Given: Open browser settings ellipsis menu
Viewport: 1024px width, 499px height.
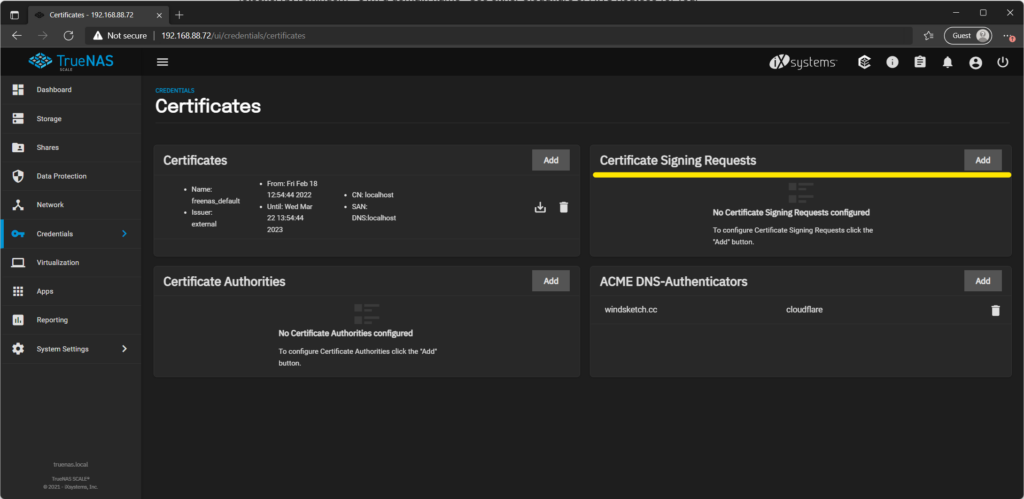Looking at the screenshot, I should (x=1008, y=36).
